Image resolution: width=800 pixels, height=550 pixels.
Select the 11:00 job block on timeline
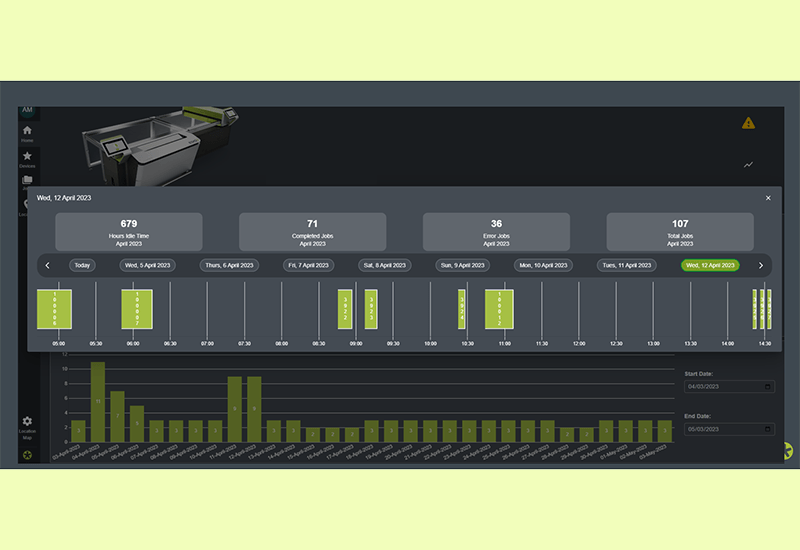499,309
